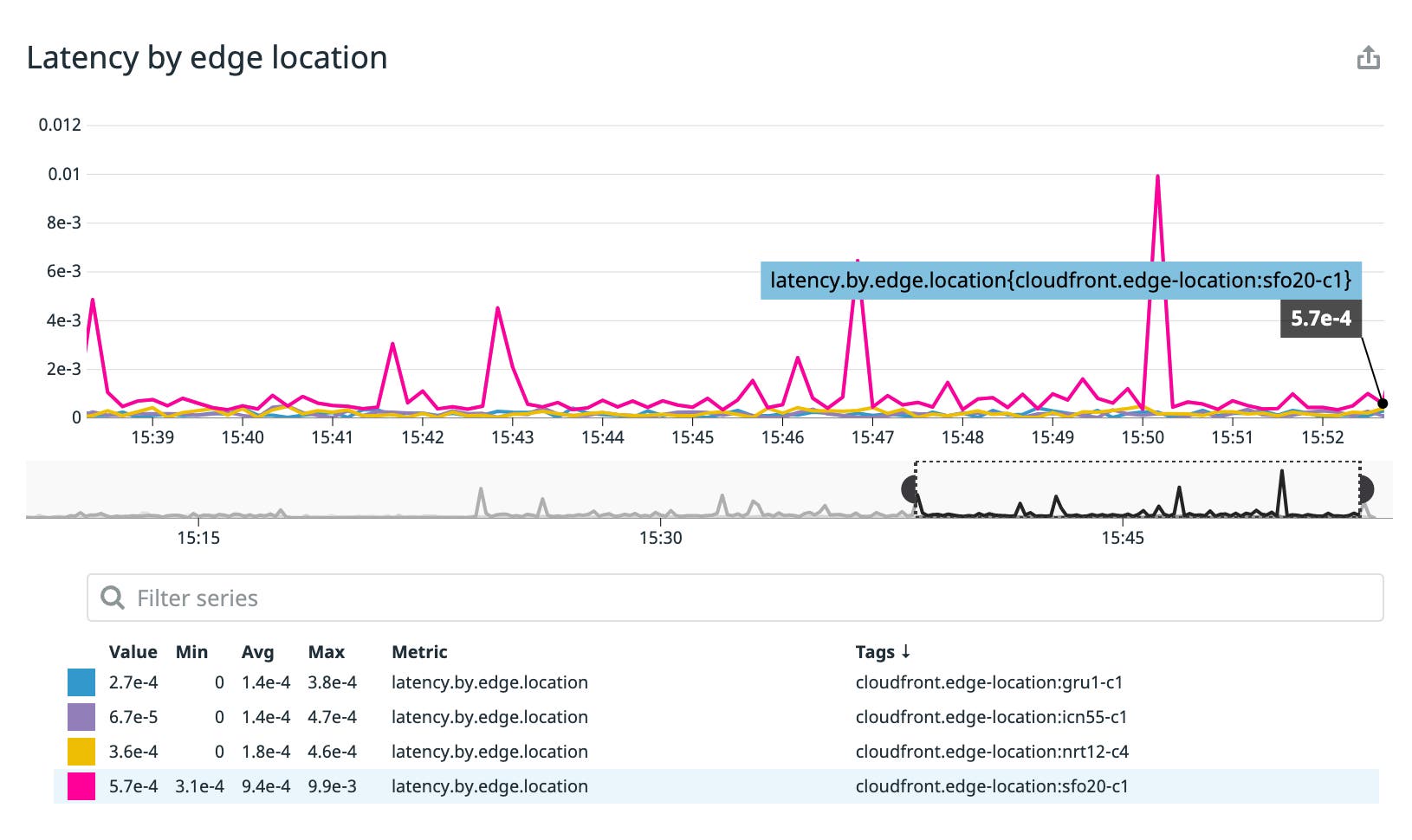This screenshot has height=840, width=1412.
Task: Click the Max column header
Action: 326,651
